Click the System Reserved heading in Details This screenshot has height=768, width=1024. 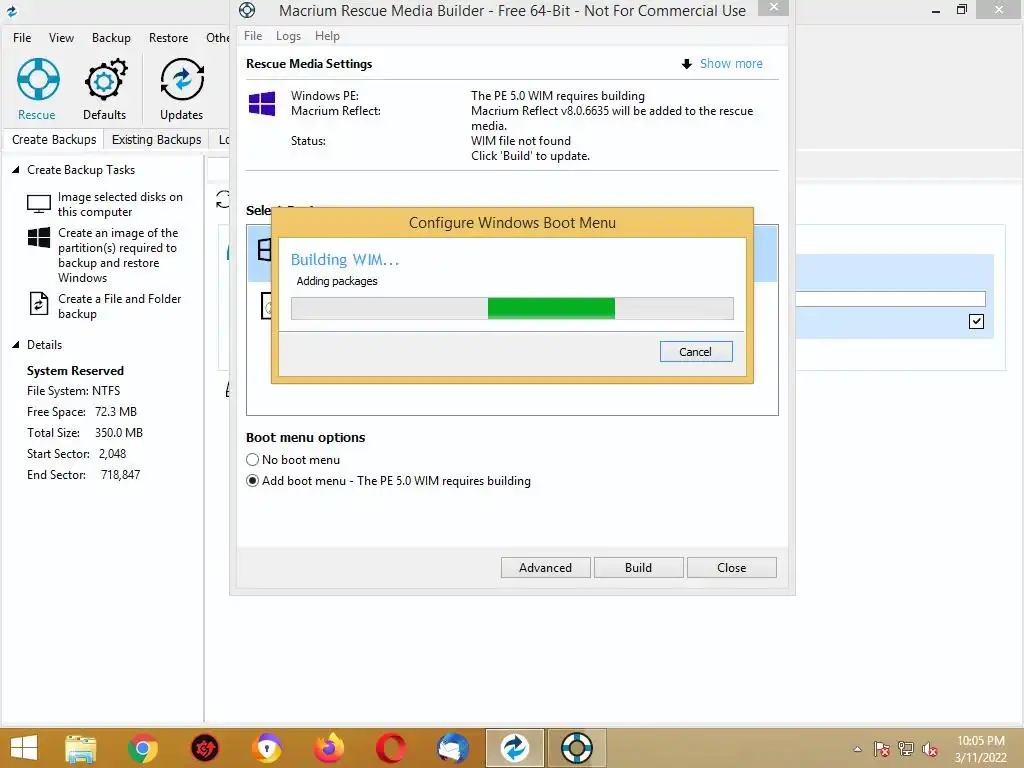click(x=75, y=370)
